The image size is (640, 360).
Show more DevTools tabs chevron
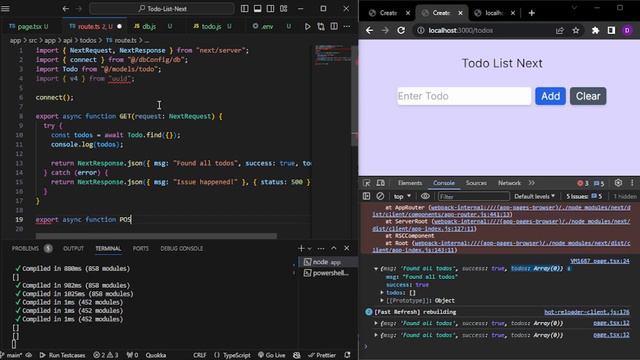(x=531, y=183)
